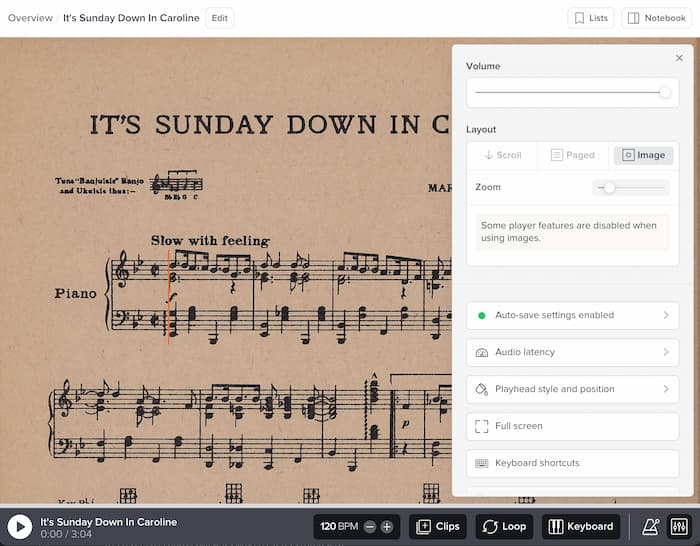The height and width of the screenshot is (546, 700).
Task: Open Keyboard shortcuts
Action: click(x=572, y=463)
